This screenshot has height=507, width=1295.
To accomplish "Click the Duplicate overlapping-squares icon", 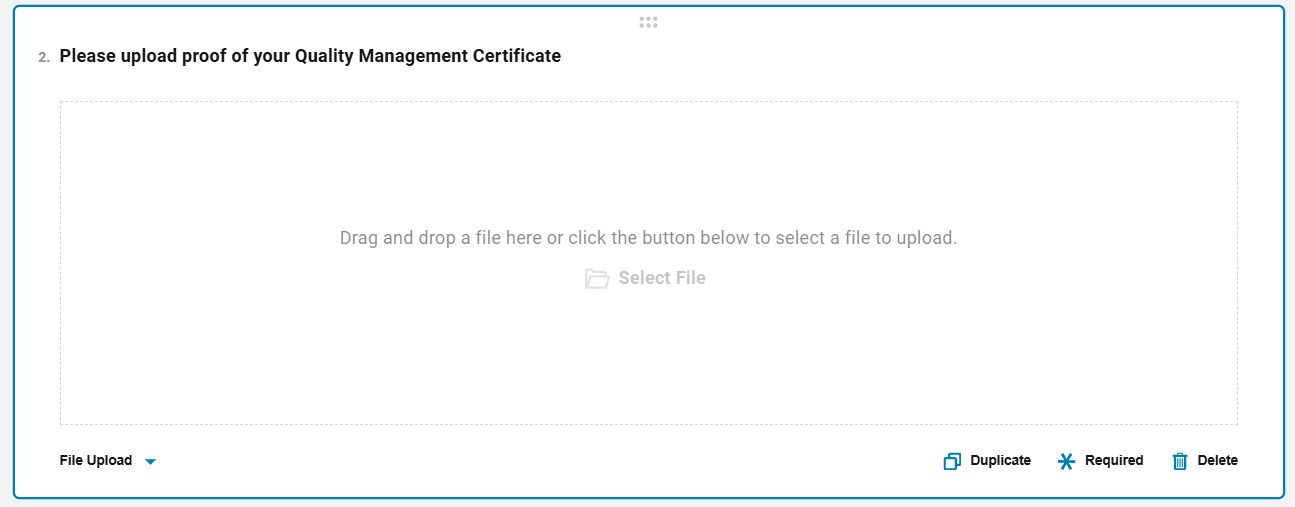I will pos(952,461).
